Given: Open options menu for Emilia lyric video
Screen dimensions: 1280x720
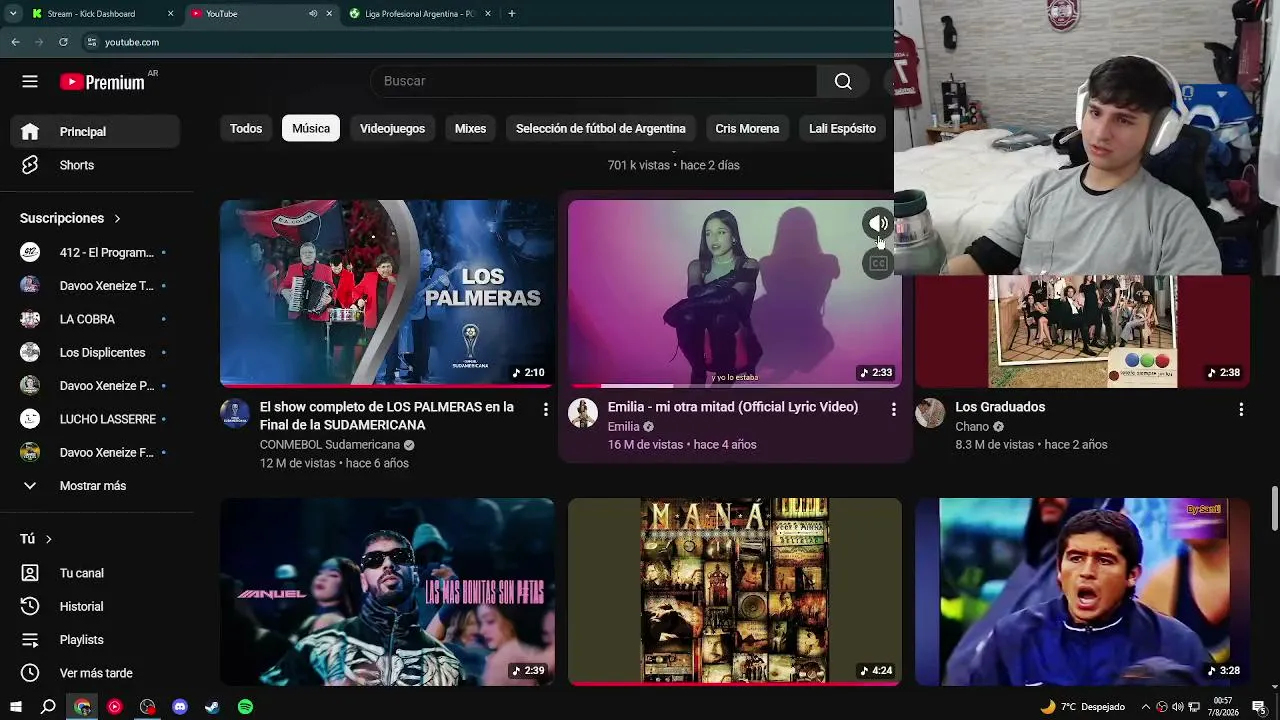Looking at the screenshot, I should 893,409.
